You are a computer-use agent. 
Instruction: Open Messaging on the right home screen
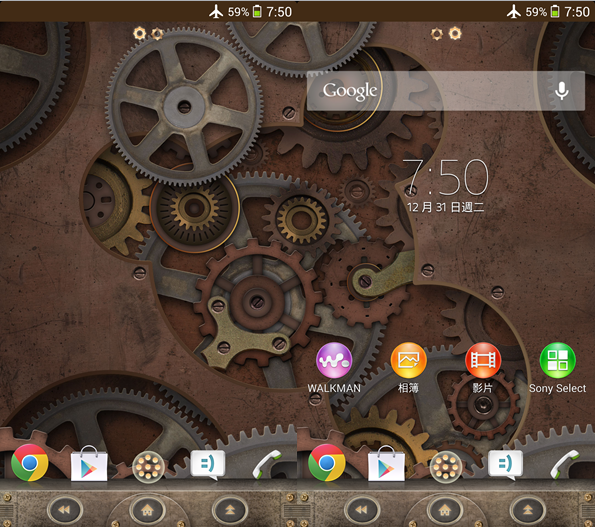click(505, 465)
